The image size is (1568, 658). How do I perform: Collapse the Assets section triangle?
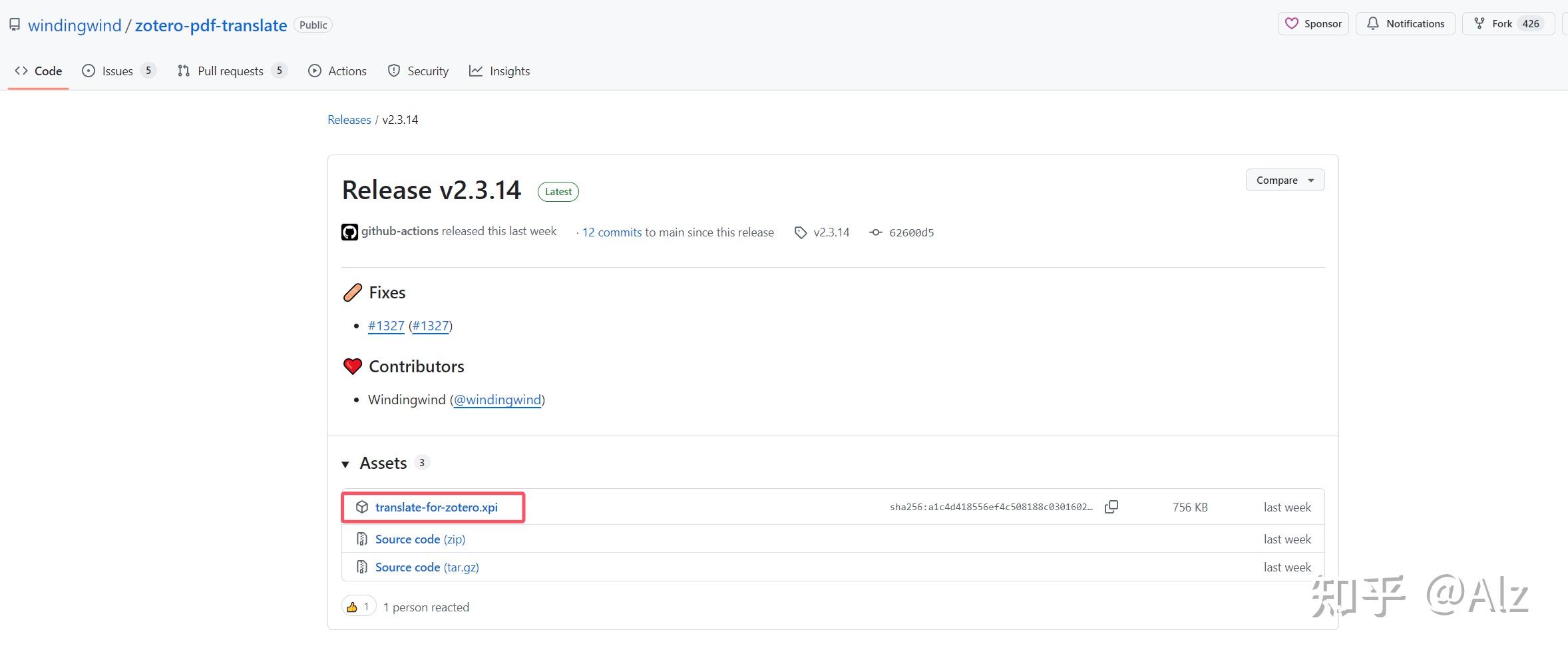coord(345,464)
